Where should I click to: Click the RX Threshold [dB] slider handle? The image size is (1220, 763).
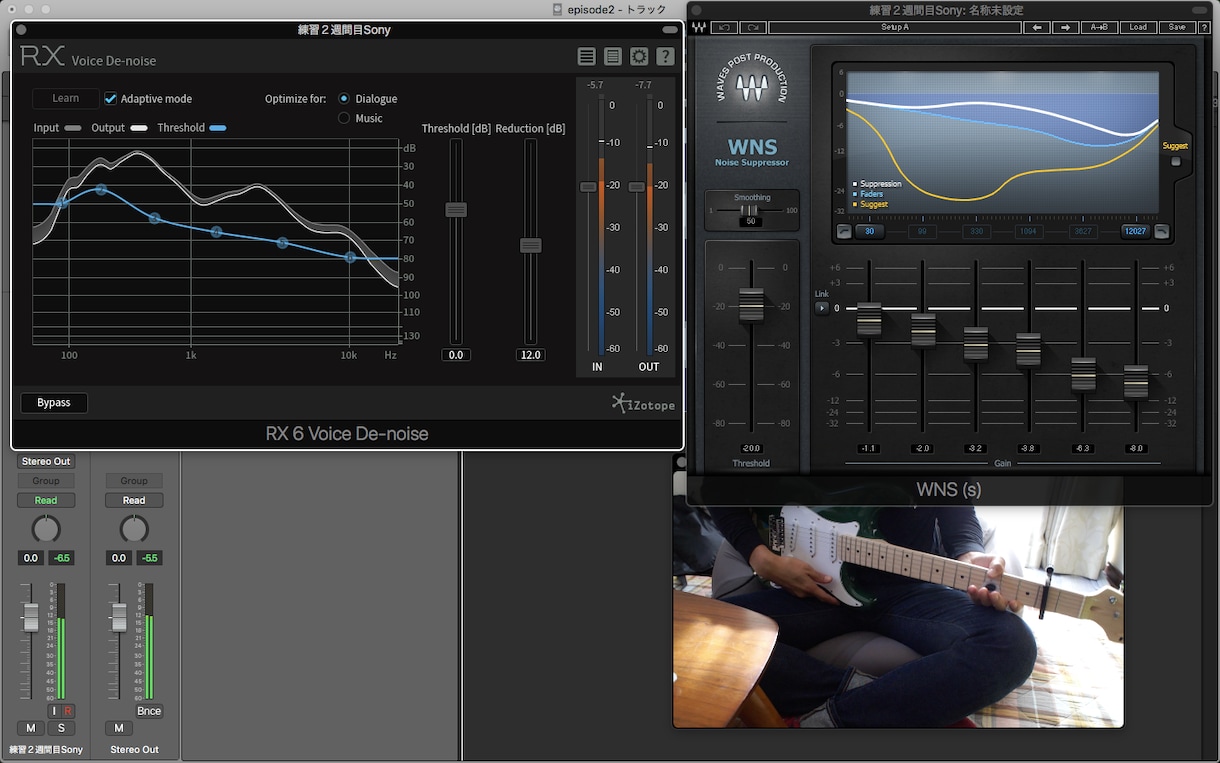coord(456,209)
